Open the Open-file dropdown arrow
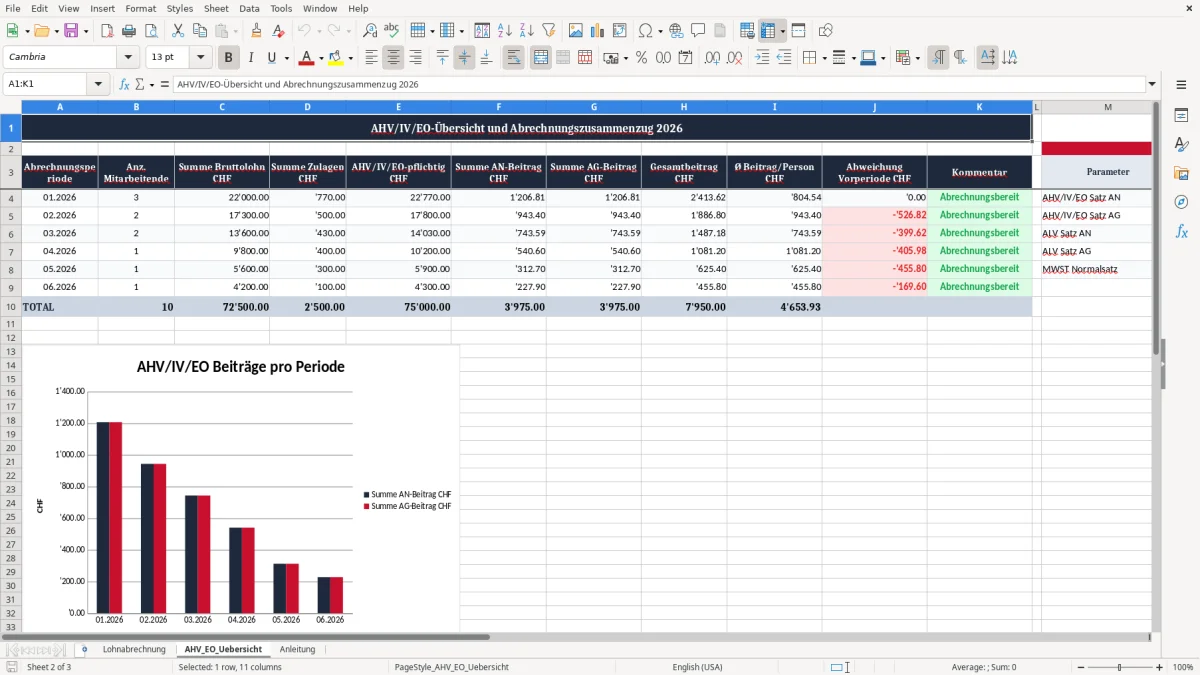 [x=55, y=31]
